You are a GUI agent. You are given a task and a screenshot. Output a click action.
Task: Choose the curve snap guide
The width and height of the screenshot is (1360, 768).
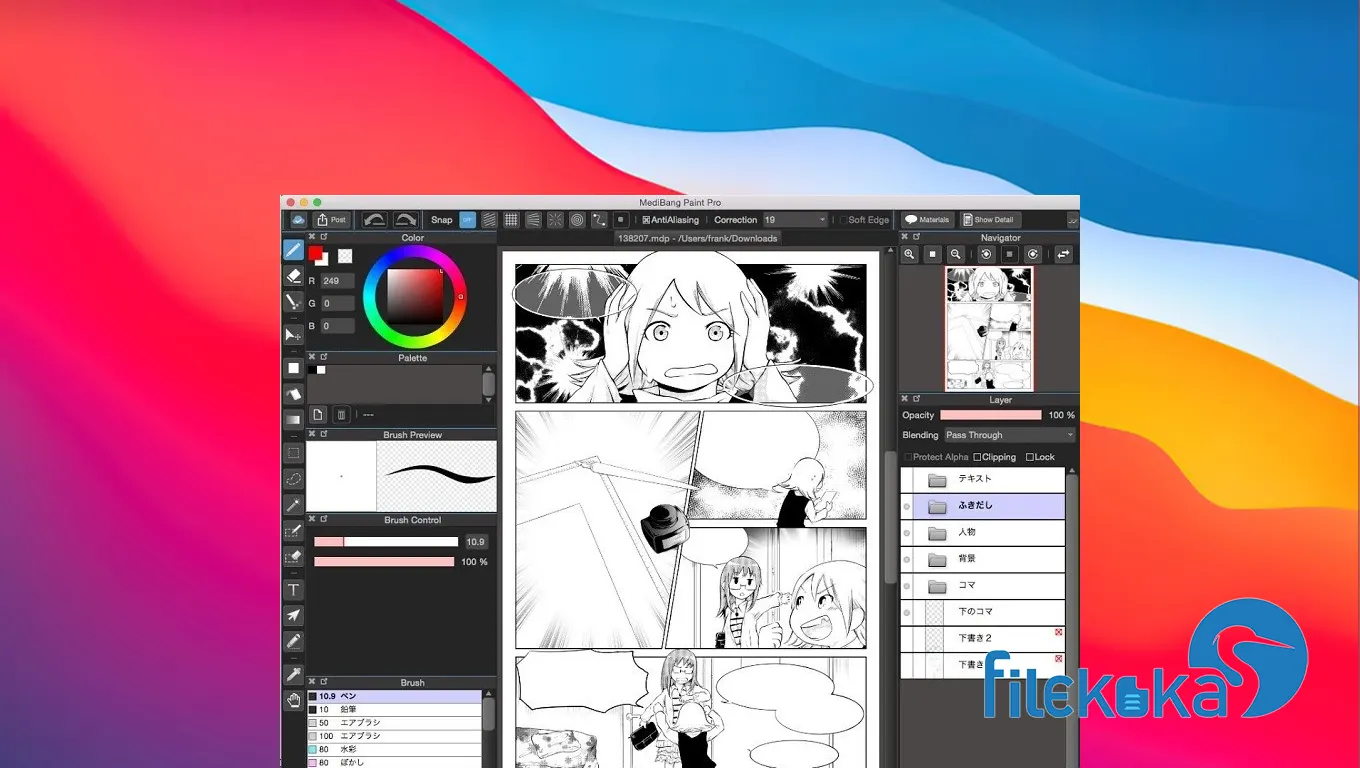[x=599, y=220]
